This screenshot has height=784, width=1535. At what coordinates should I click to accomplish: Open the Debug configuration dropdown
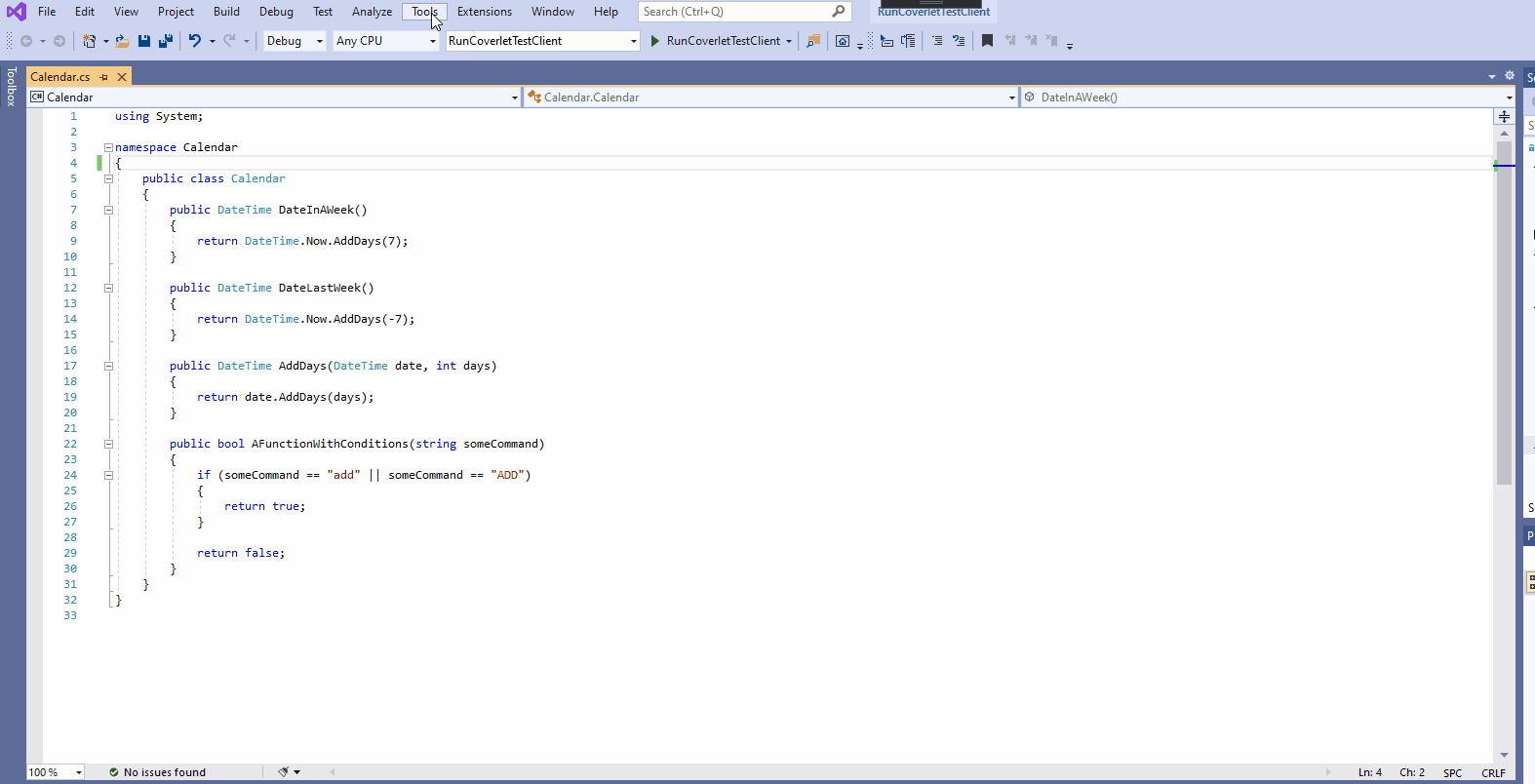coord(319,41)
